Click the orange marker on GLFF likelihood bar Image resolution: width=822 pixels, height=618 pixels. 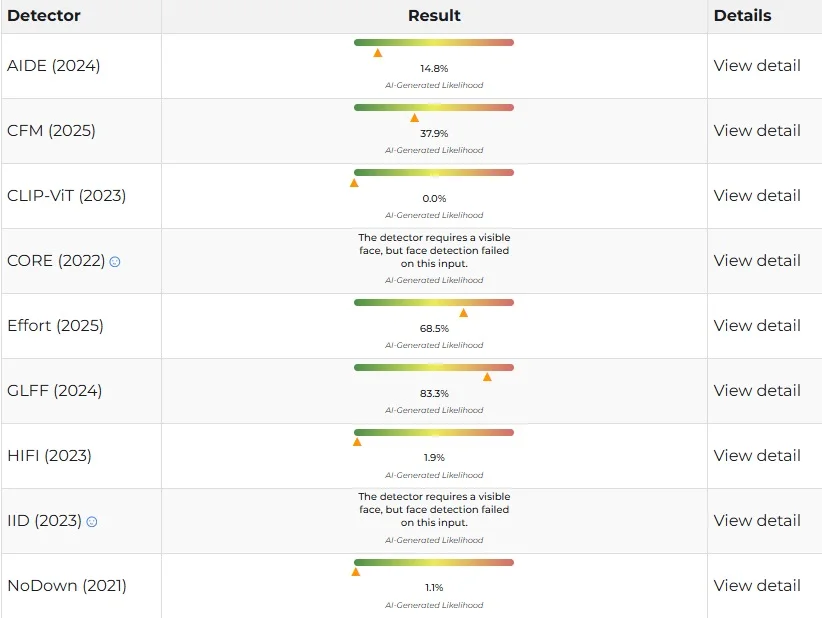487,377
